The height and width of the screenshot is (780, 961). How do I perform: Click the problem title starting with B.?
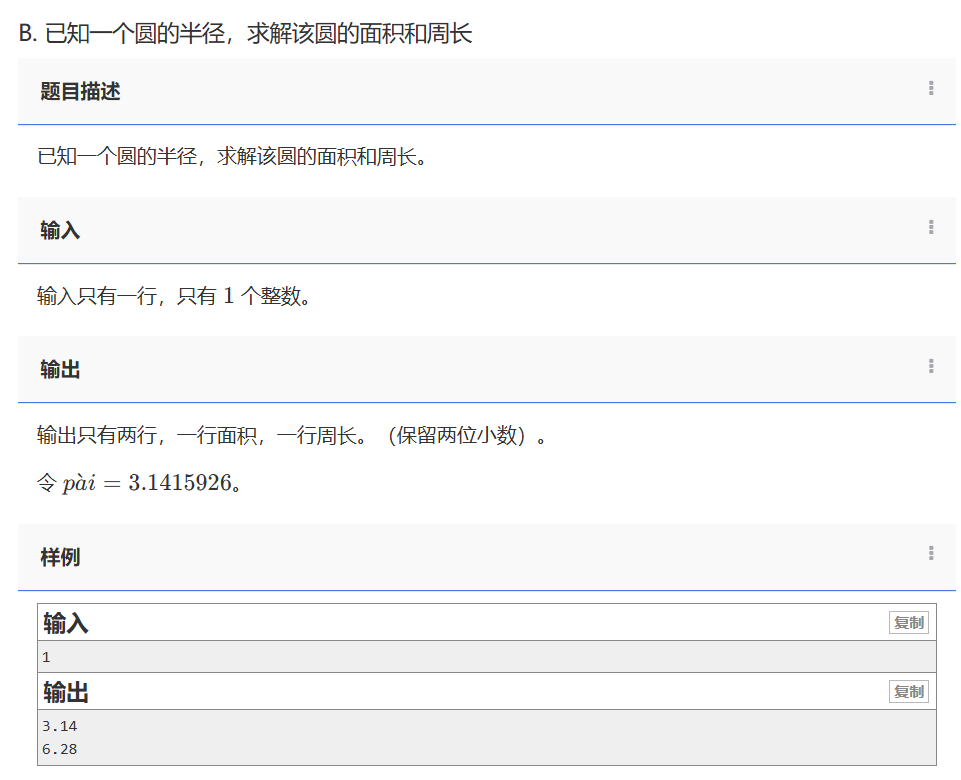245,33
